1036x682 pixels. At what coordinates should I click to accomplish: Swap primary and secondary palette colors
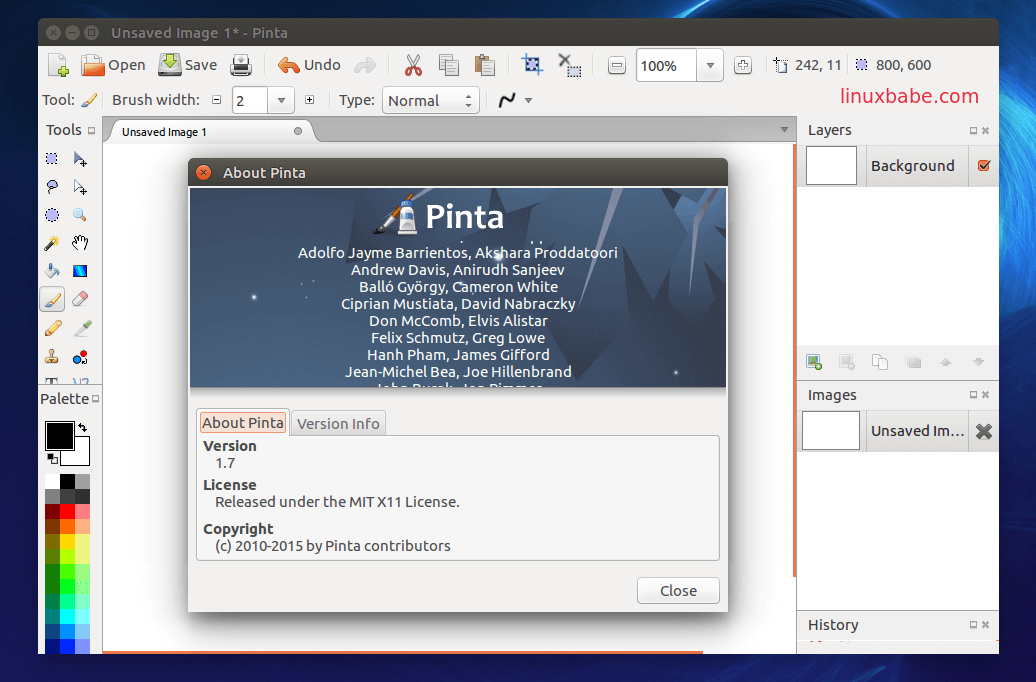pyautogui.click(x=82, y=427)
